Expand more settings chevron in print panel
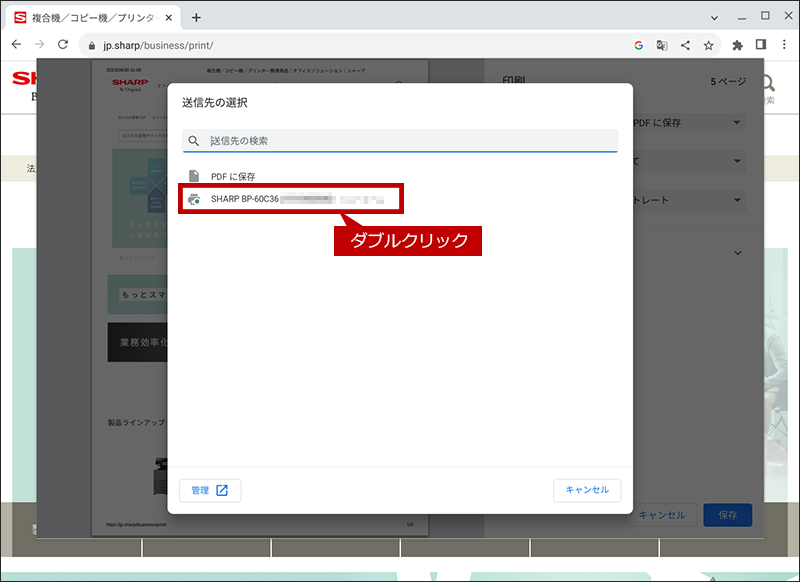 pos(738,253)
